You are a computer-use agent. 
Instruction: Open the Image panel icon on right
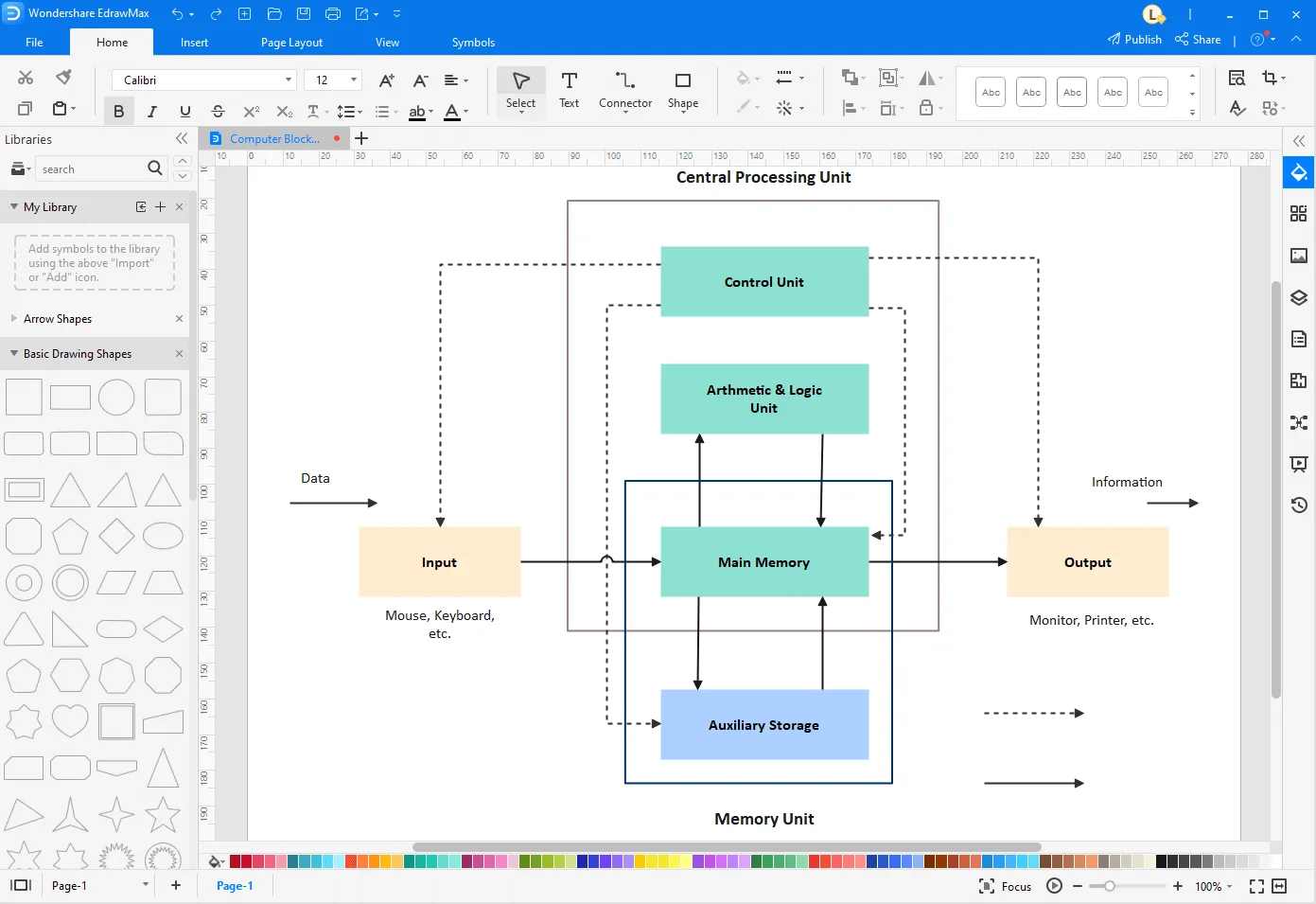(x=1299, y=256)
